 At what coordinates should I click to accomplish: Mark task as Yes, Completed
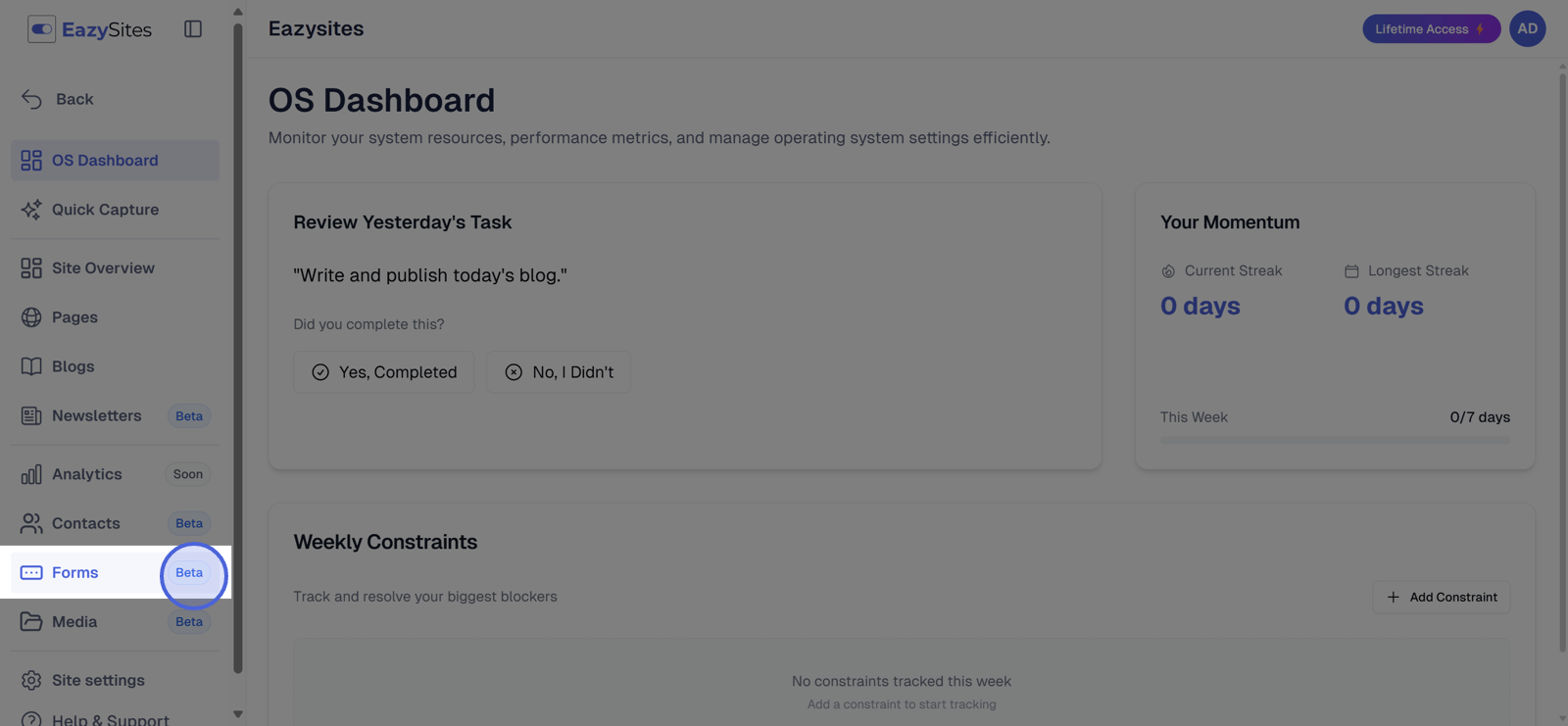click(384, 372)
